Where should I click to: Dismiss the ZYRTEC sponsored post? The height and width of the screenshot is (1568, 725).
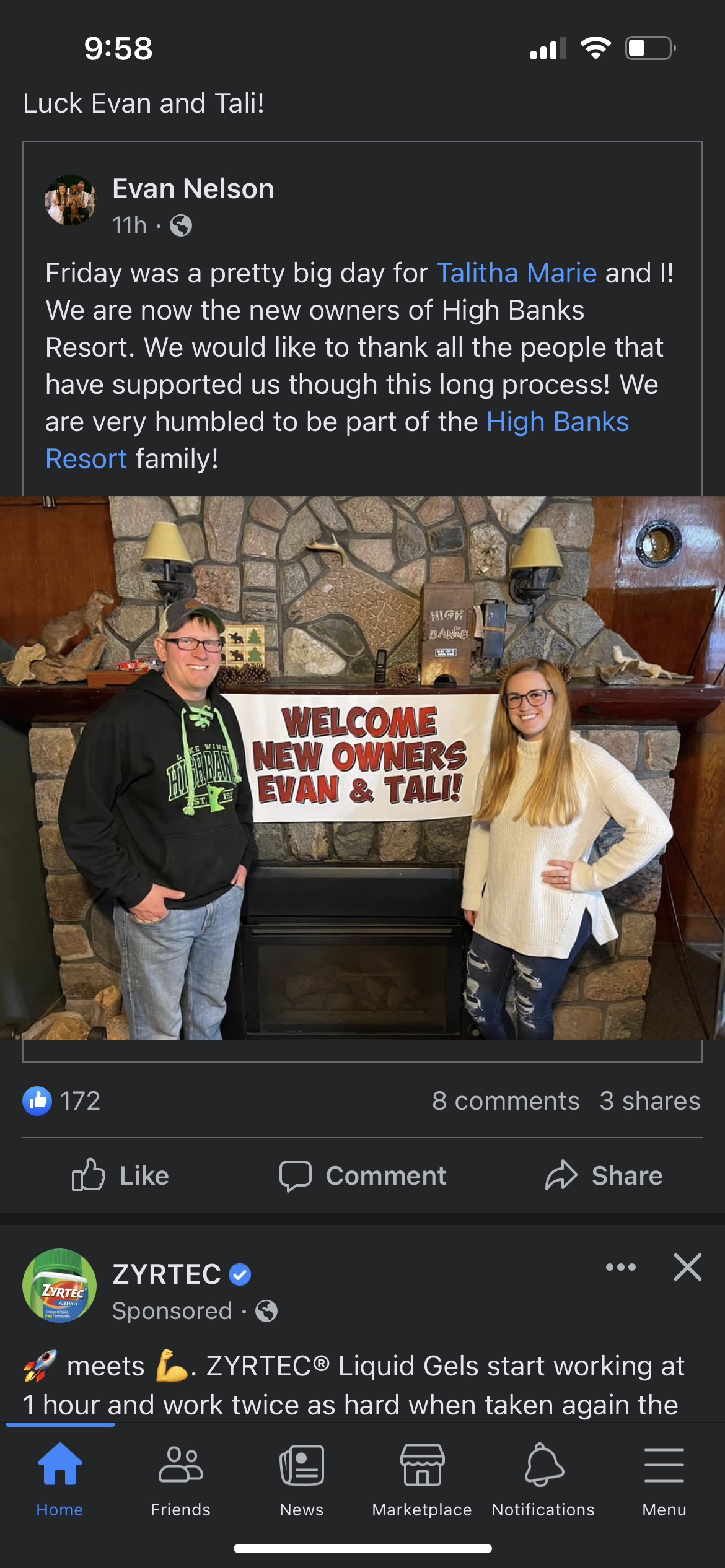pos(688,1267)
